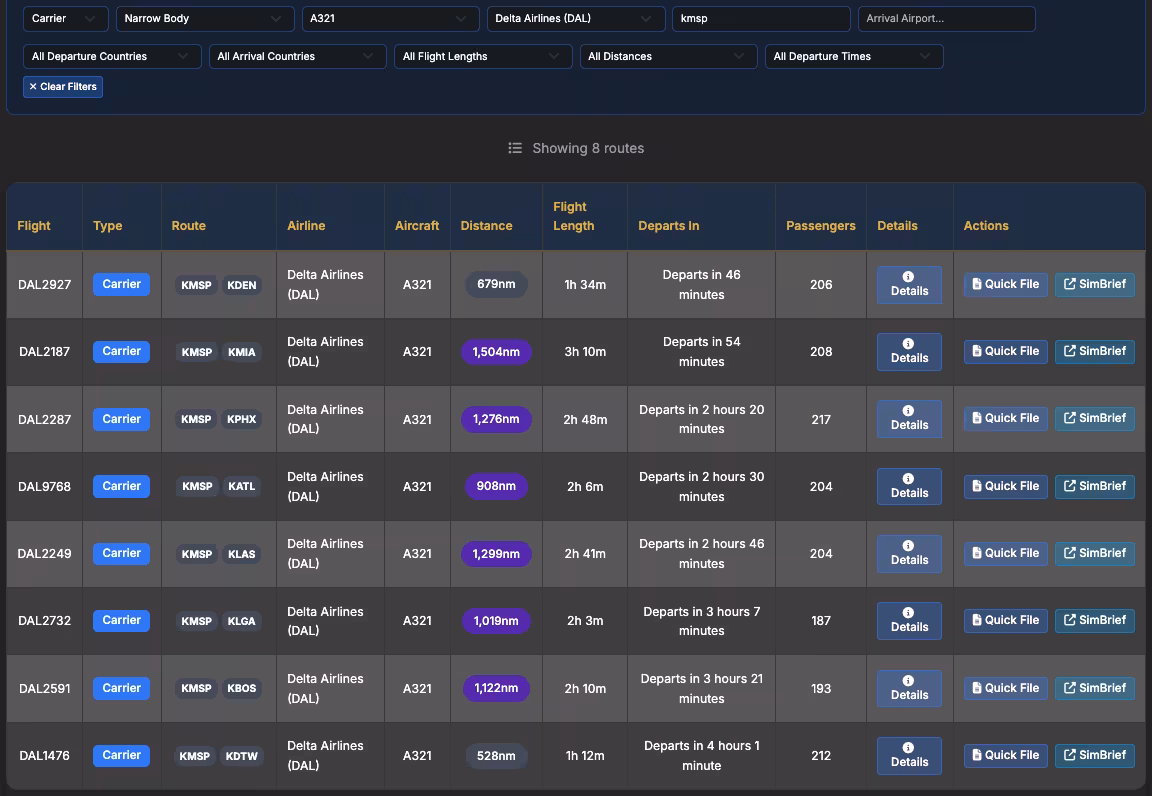
Task: Open the Delta Airlines (DAL) airline dropdown
Action: coord(576,18)
